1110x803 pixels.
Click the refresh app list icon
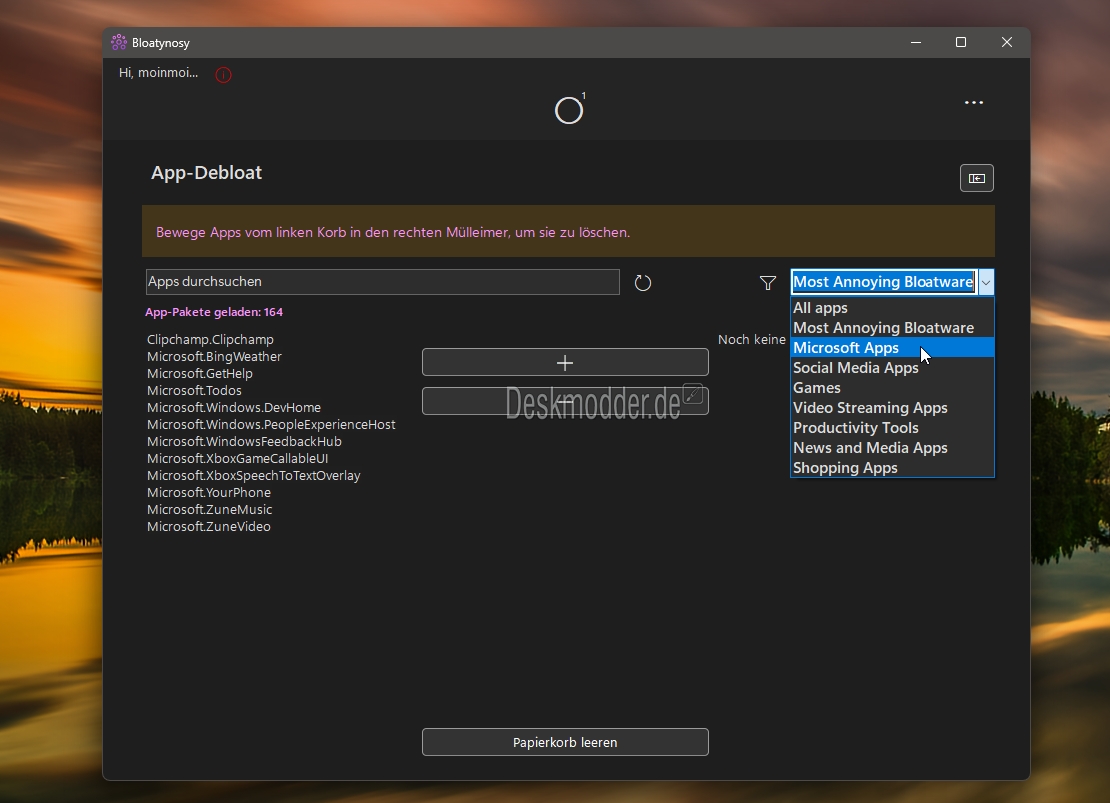click(x=643, y=283)
